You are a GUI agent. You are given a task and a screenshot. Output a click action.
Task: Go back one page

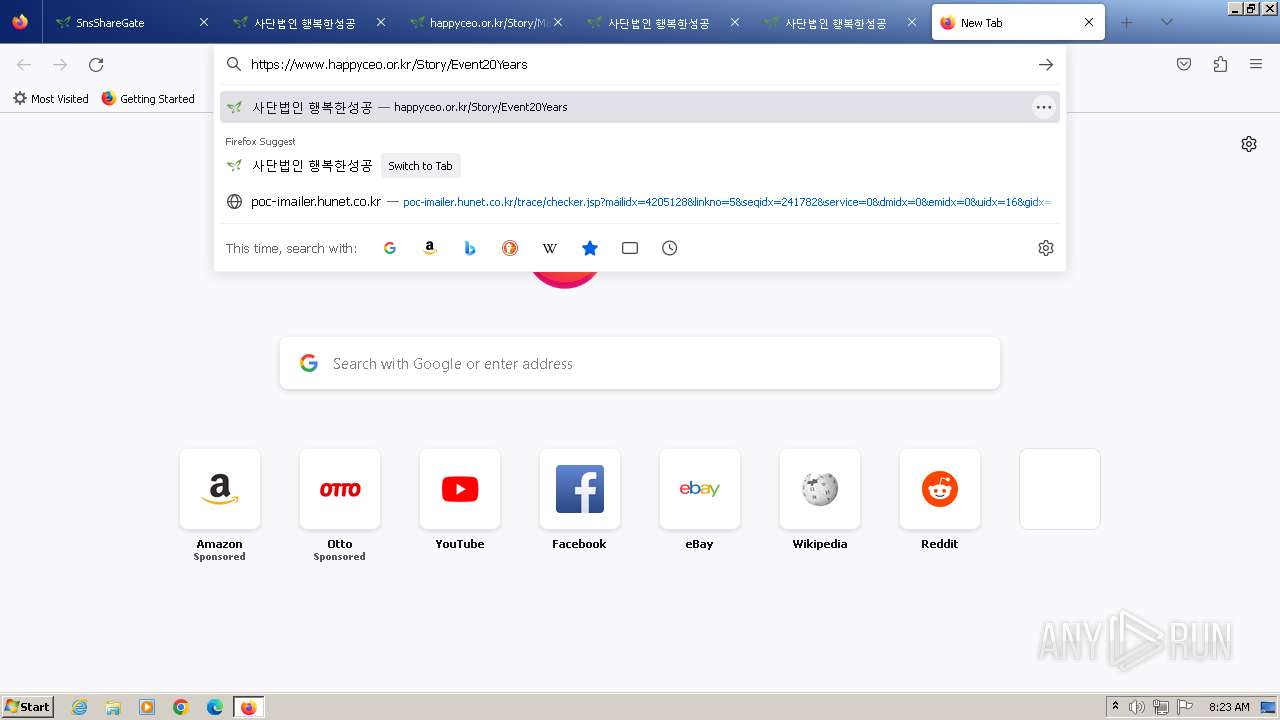24,64
